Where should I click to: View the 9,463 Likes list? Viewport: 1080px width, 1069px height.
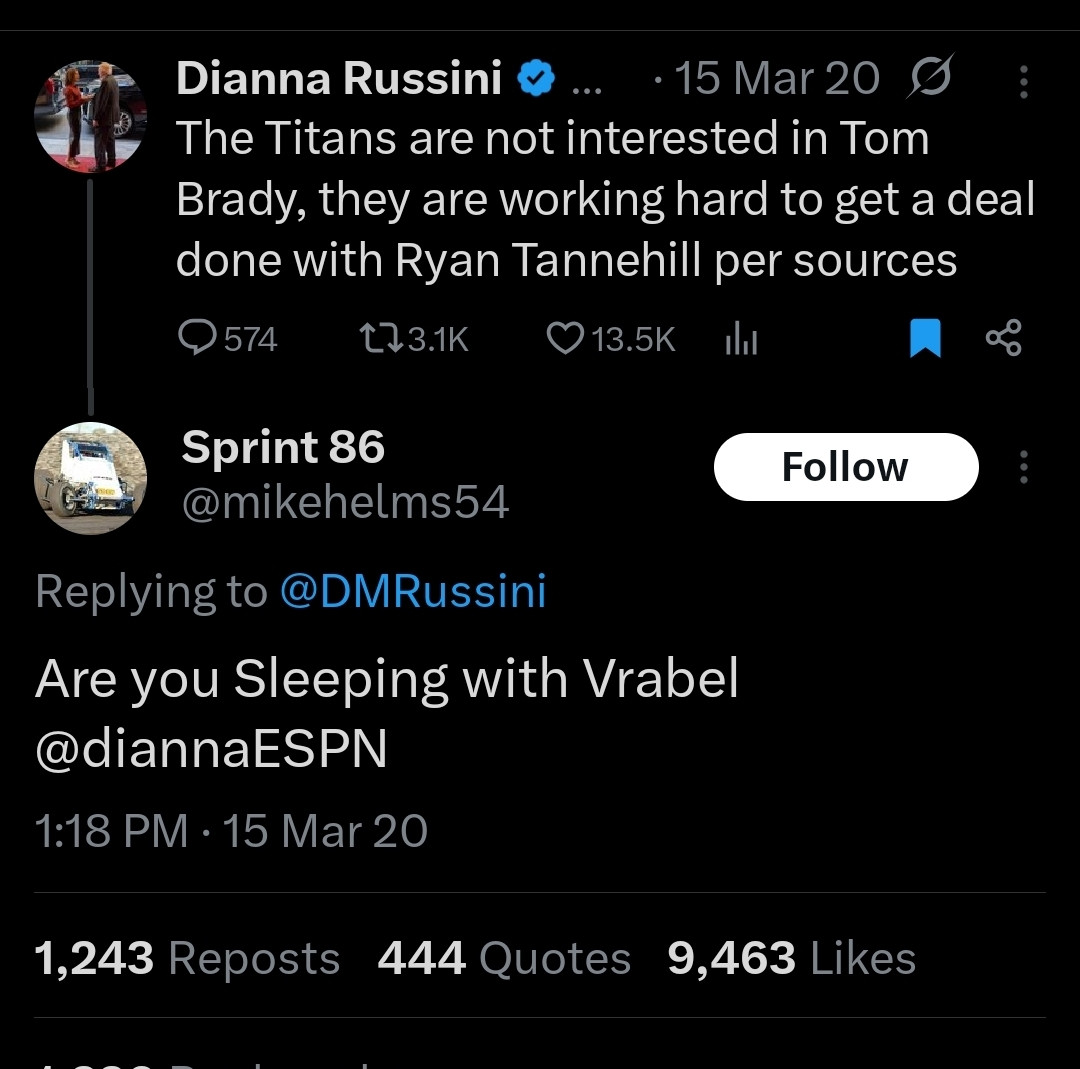coord(791,958)
